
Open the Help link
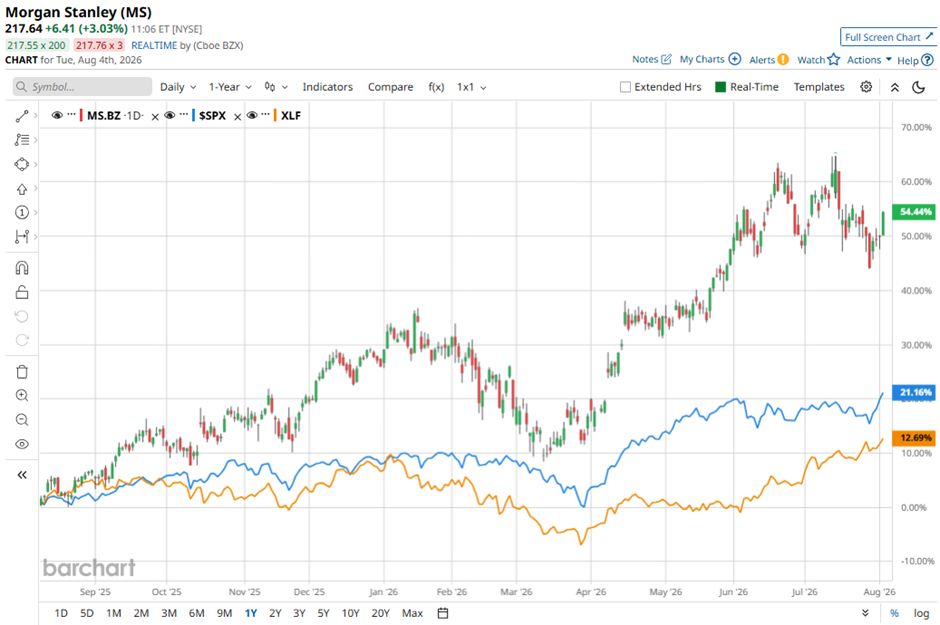pos(915,60)
